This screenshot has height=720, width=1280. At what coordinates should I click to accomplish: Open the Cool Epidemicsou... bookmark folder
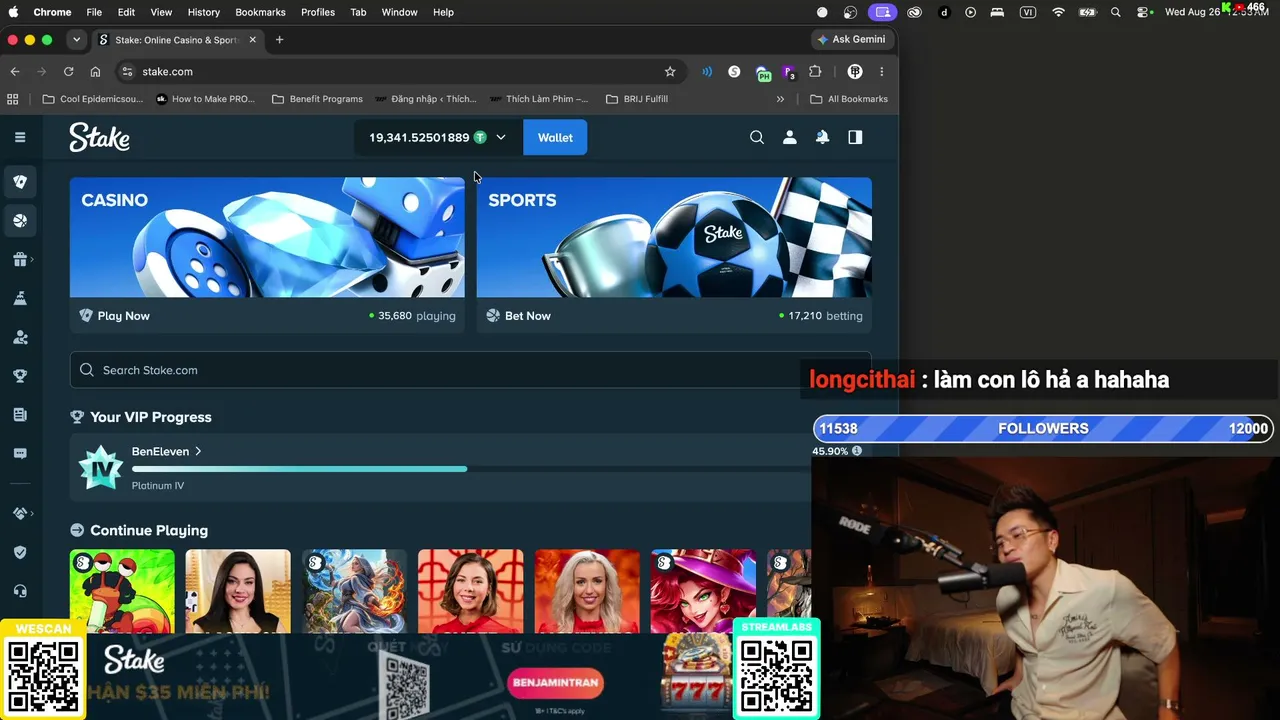93,99
